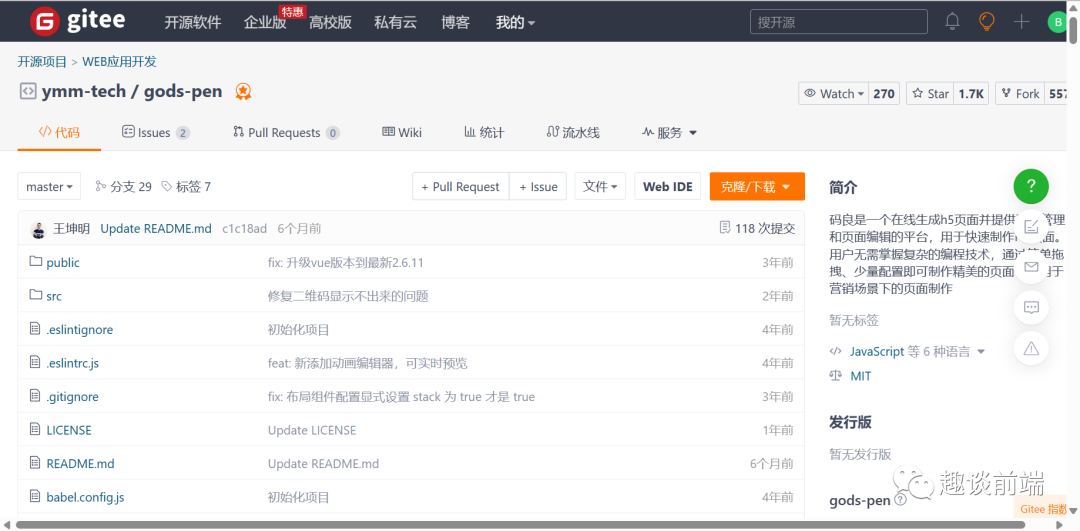This screenshot has height=531, width=1080.
Task: Open the ymm-tech owner link
Action: coord(84,91)
